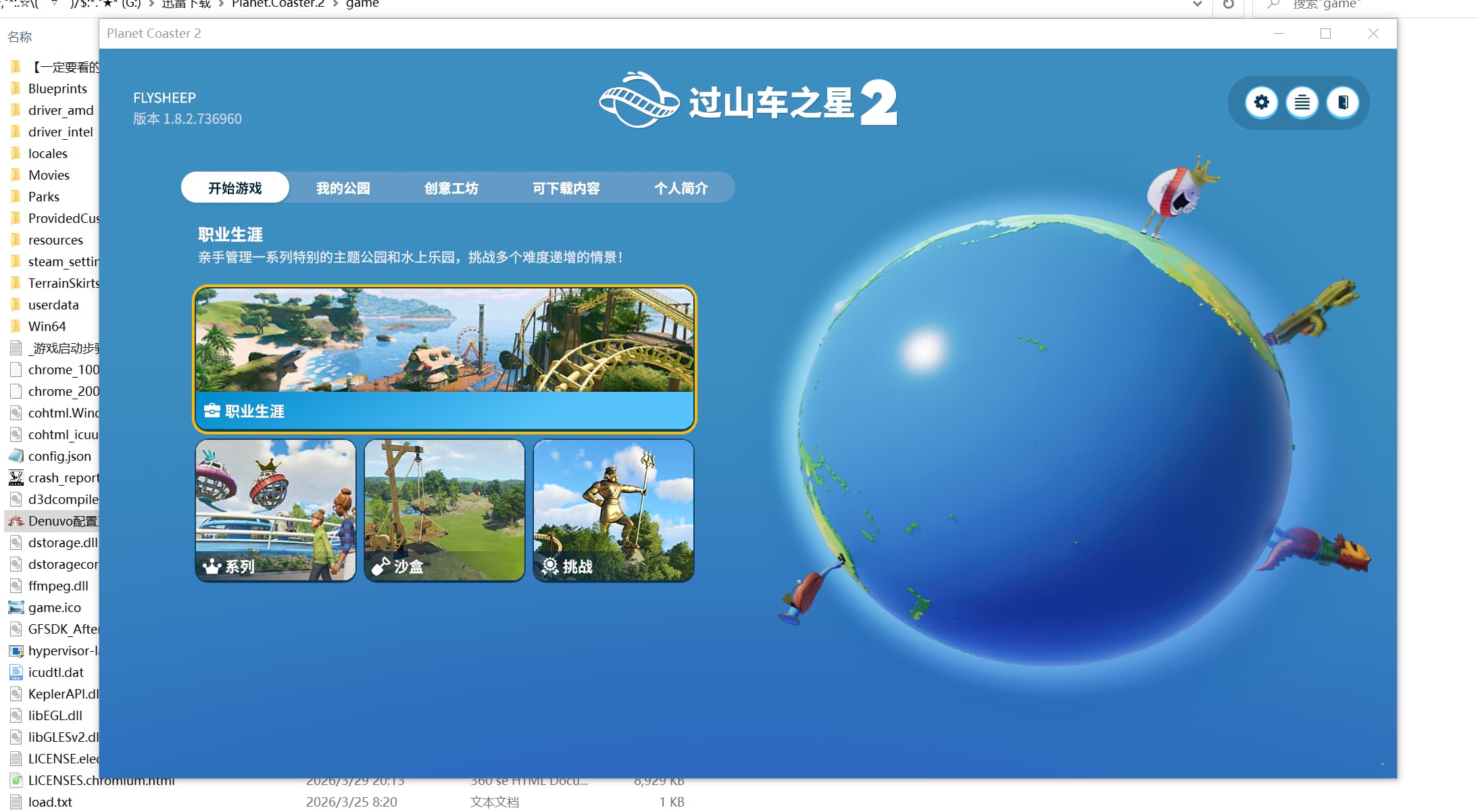Image resolution: width=1478 pixels, height=812 pixels.
Task: Open the 可下载内容 tab
Action: pyautogui.click(x=566, y=188)
